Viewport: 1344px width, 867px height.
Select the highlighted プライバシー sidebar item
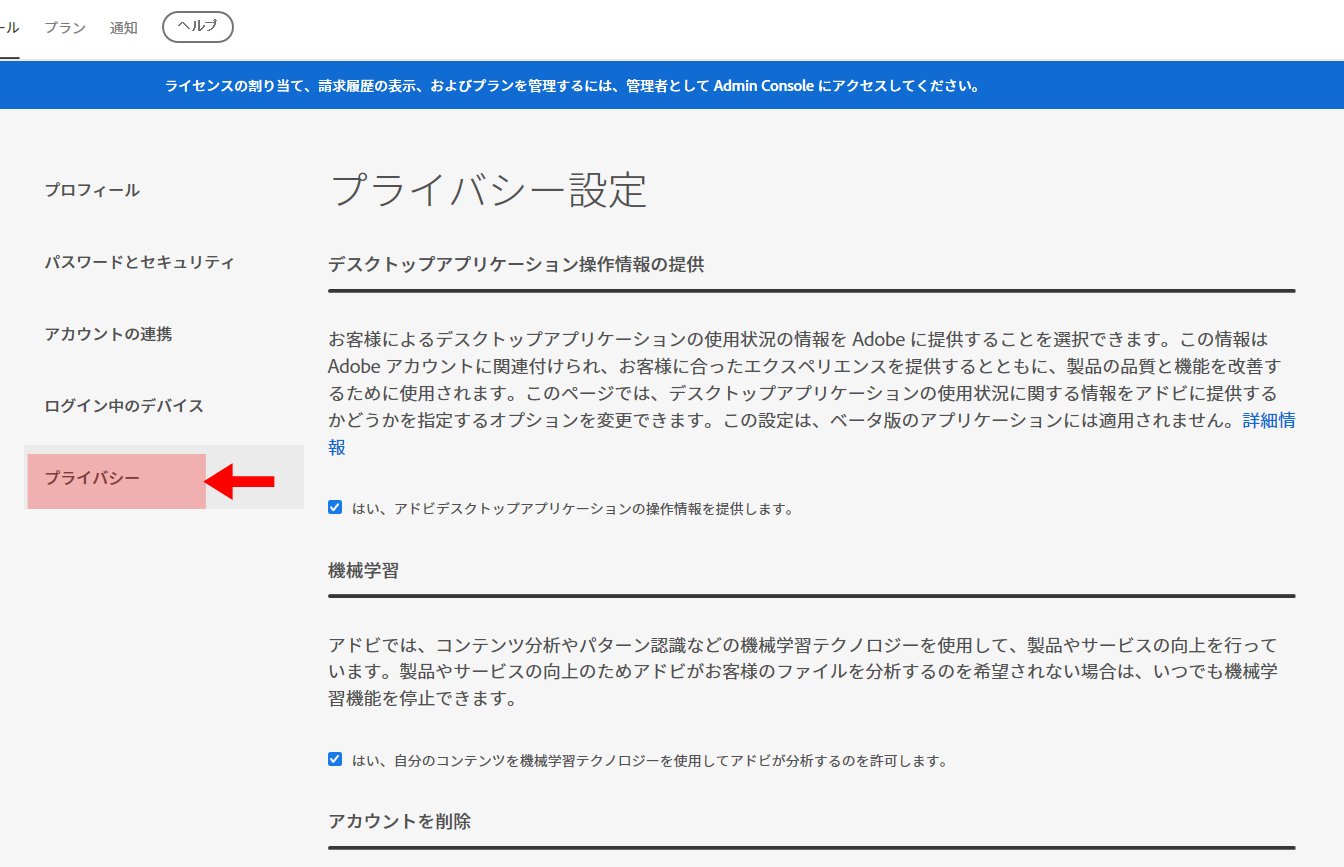coord(92,478)
